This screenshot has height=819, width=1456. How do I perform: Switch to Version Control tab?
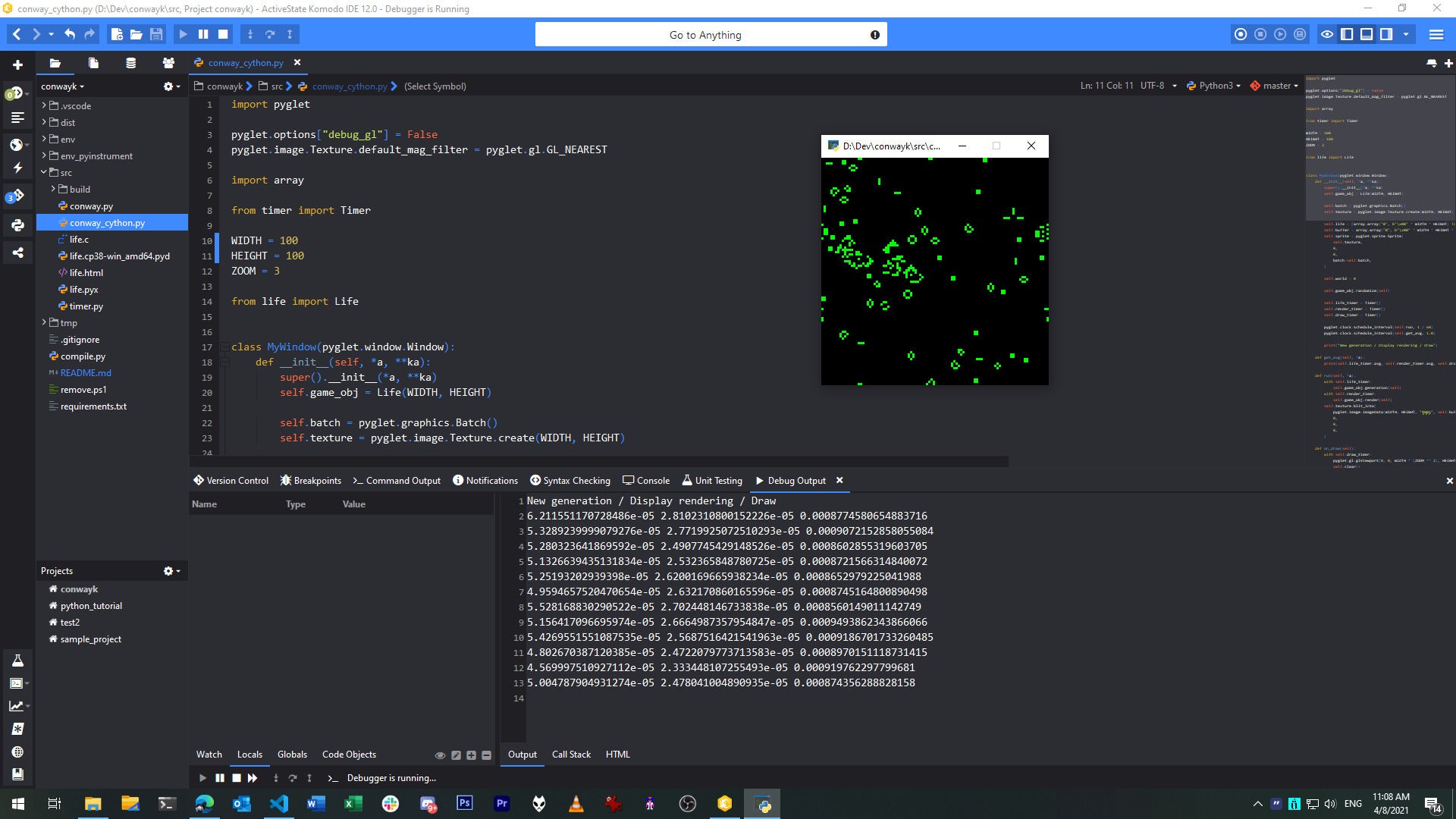click(x=231, y=481)
